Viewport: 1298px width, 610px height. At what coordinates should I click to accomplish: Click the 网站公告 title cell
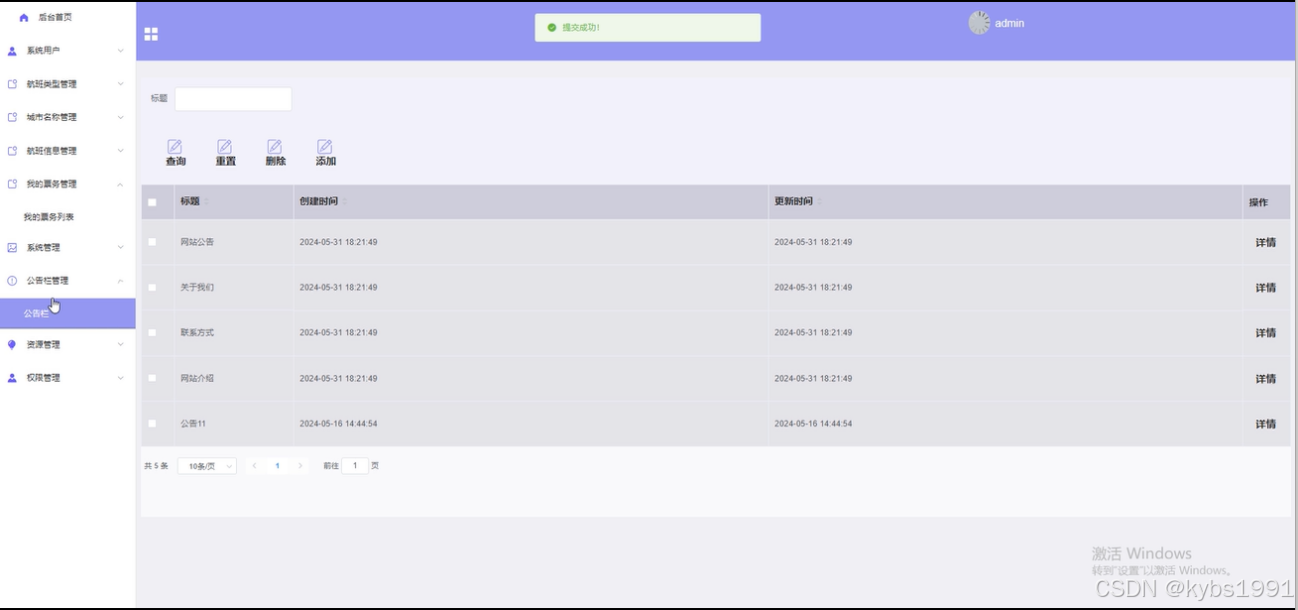[x=197, y=242]
